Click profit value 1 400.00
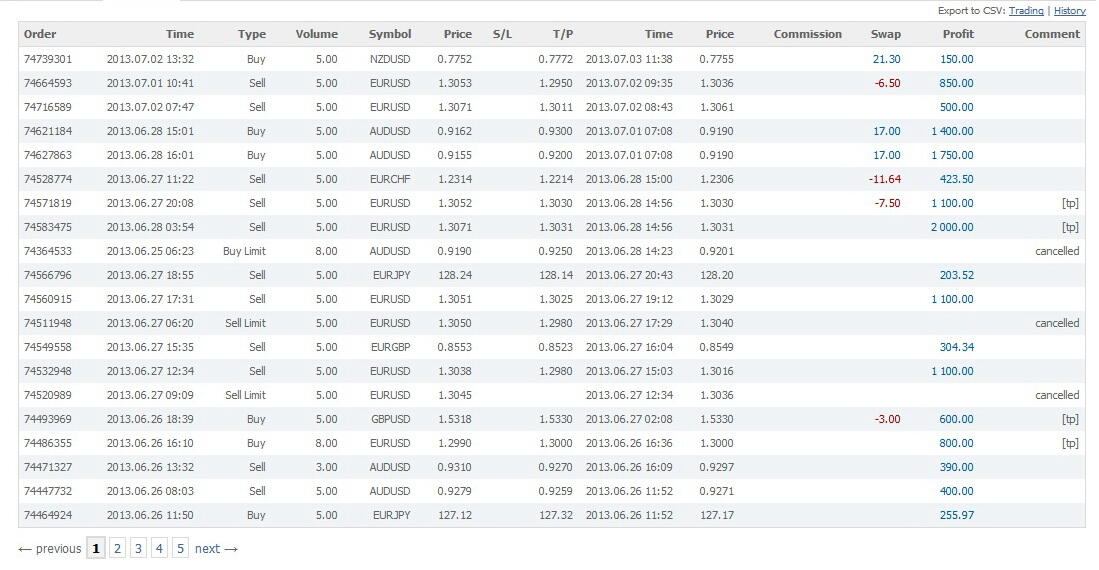Viewport: 1099px width, 570px height. click(x=952, y=131)
